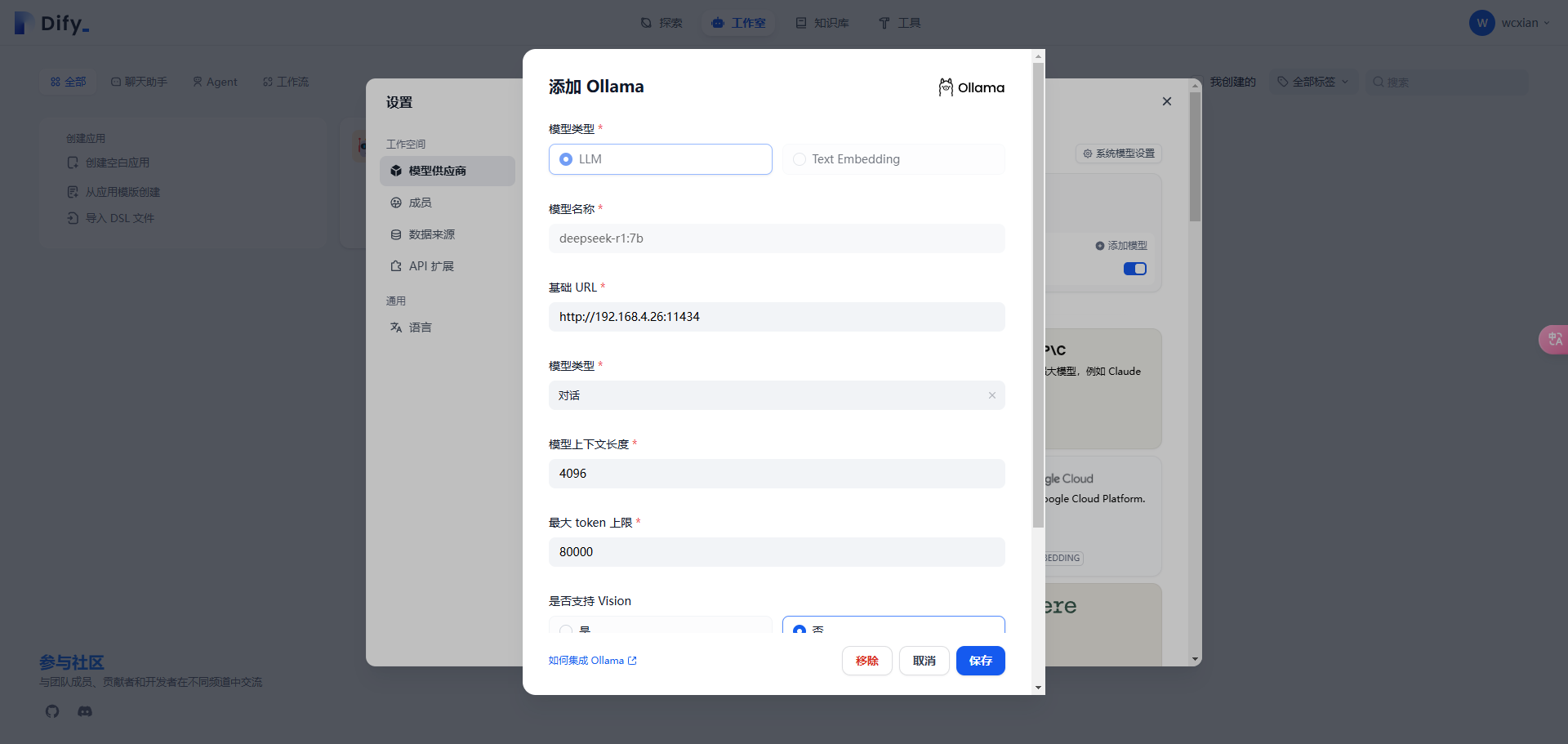The height and width of the screenshot is (744, 1568).
Task: Click the 取消 button
Action: click(924, 661)
